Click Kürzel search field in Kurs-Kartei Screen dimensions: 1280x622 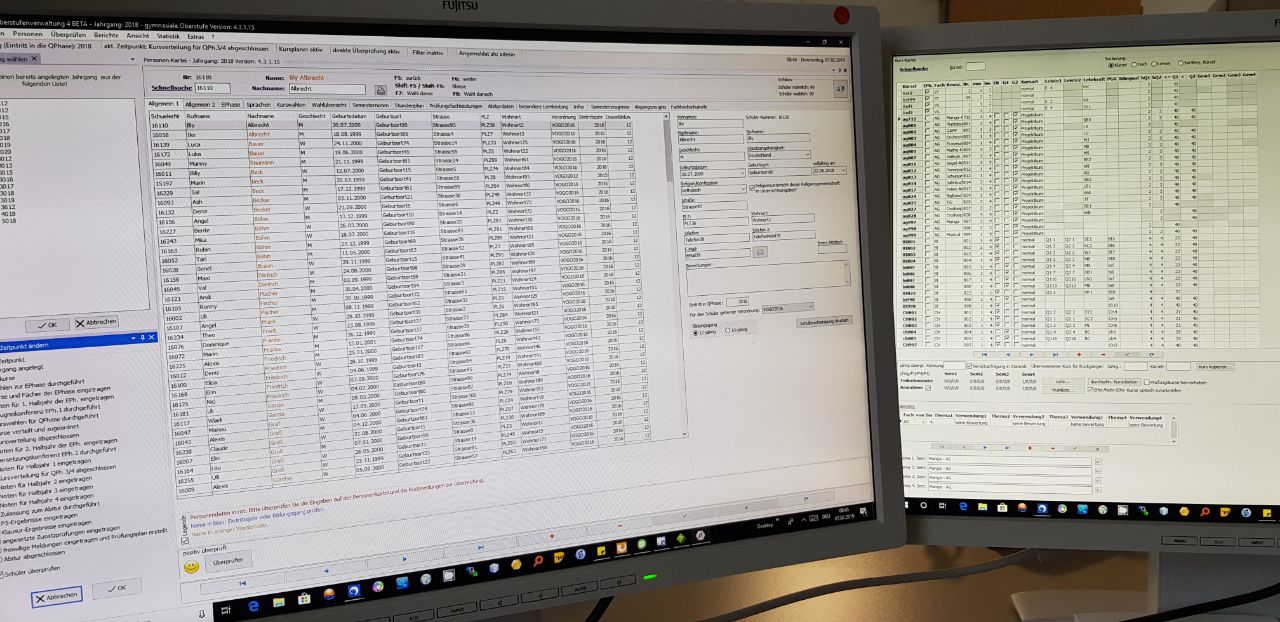[976, 66]
